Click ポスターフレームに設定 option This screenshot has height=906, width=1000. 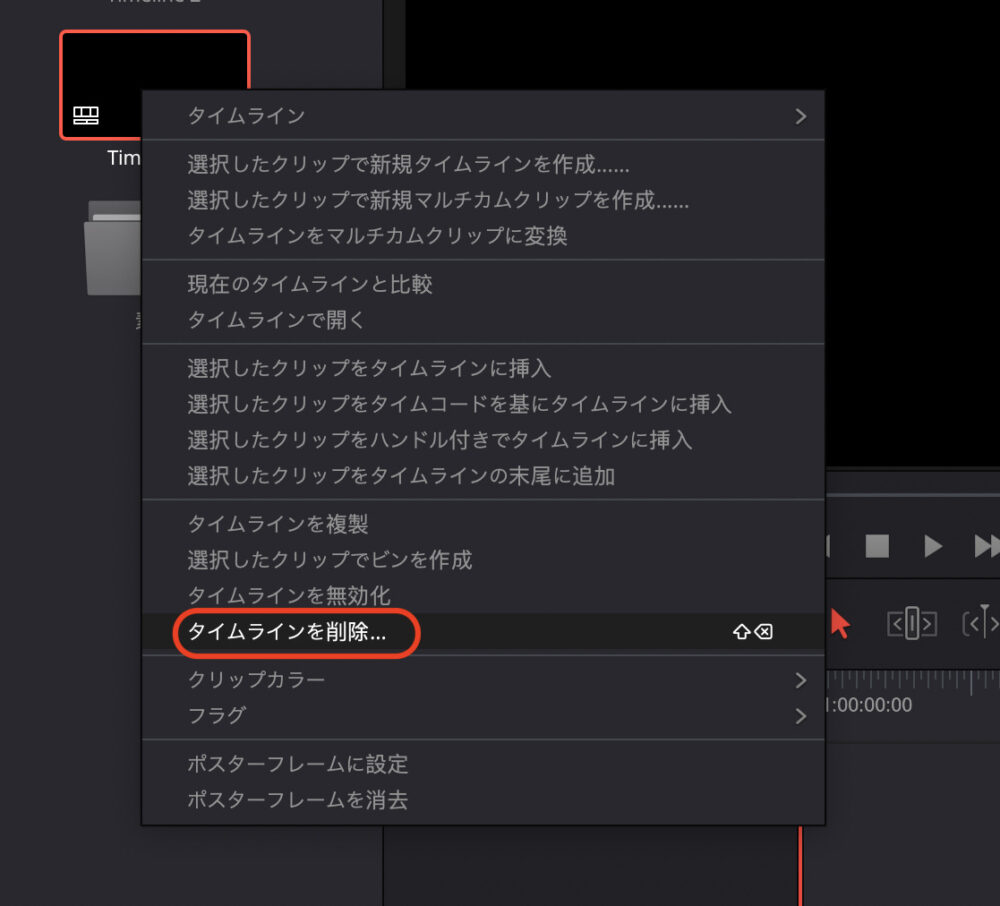(x=298, y=764)
